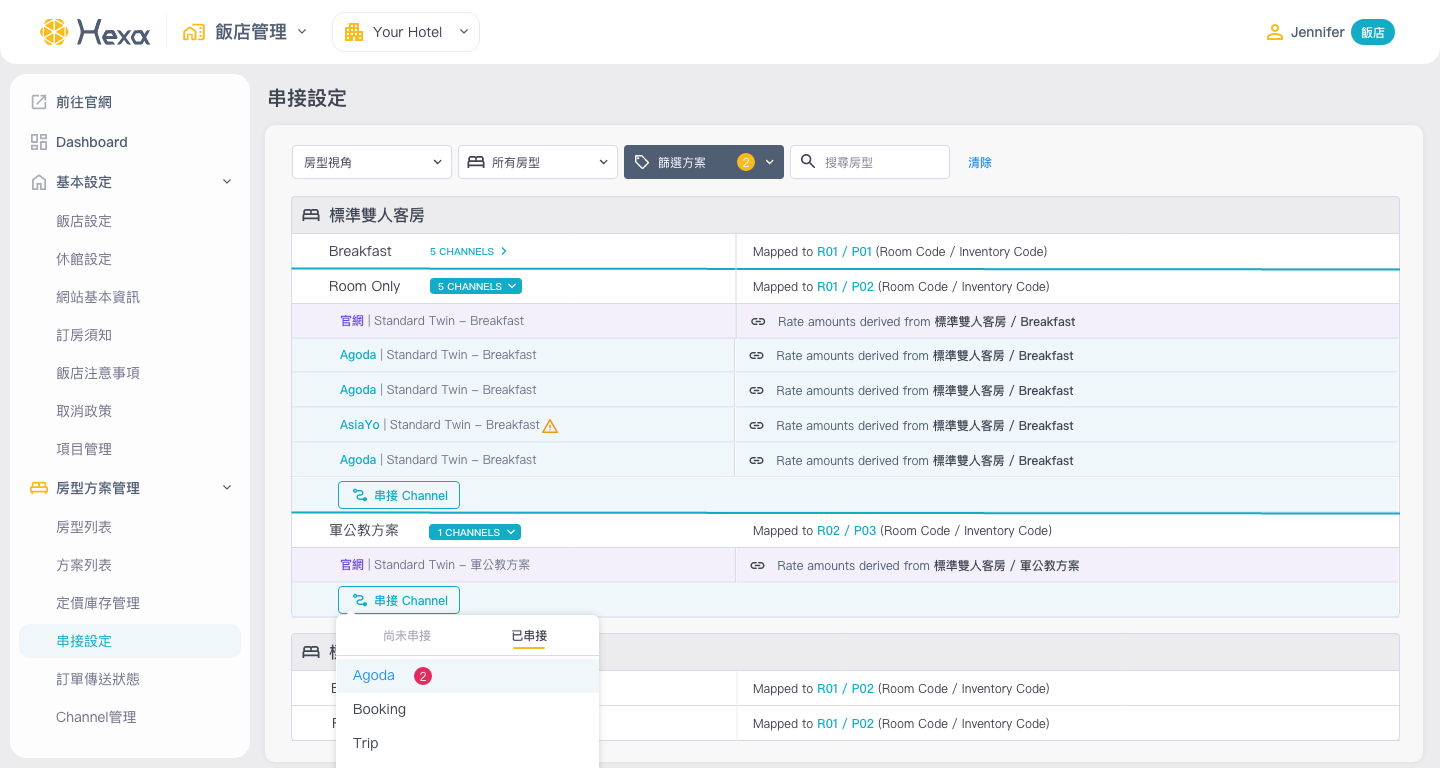1440x768 pixels.
Task: Click the Dashboard grid icon
Action: [39, 142]
